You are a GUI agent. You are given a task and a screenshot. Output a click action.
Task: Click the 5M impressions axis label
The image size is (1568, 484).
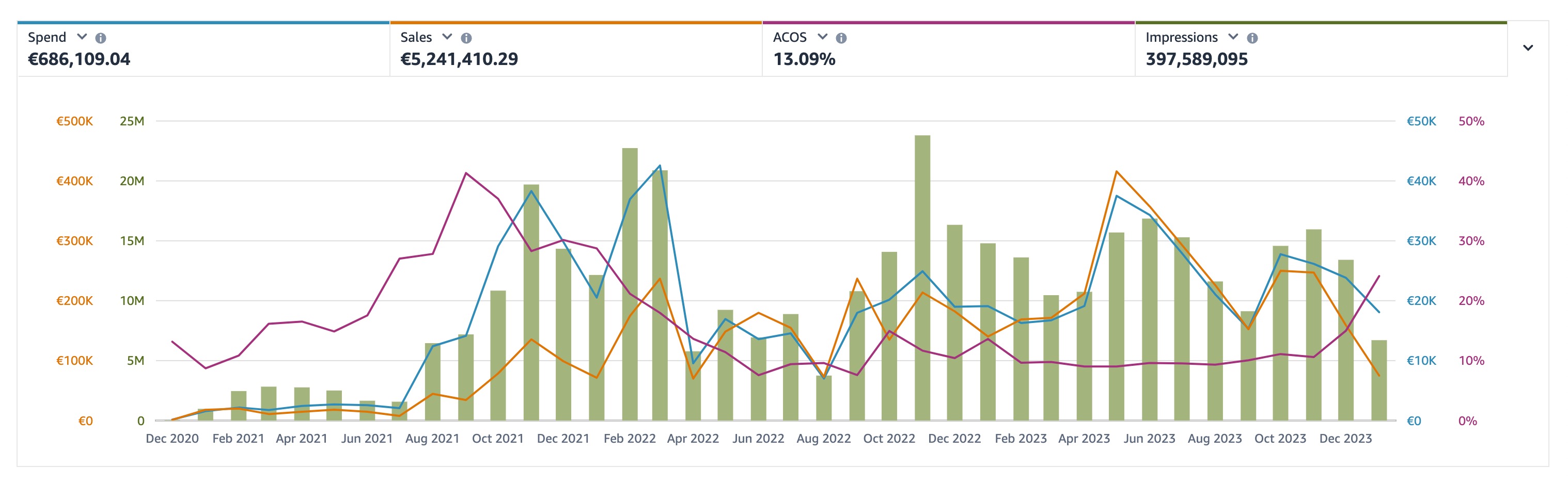click(x=136, y=361)
